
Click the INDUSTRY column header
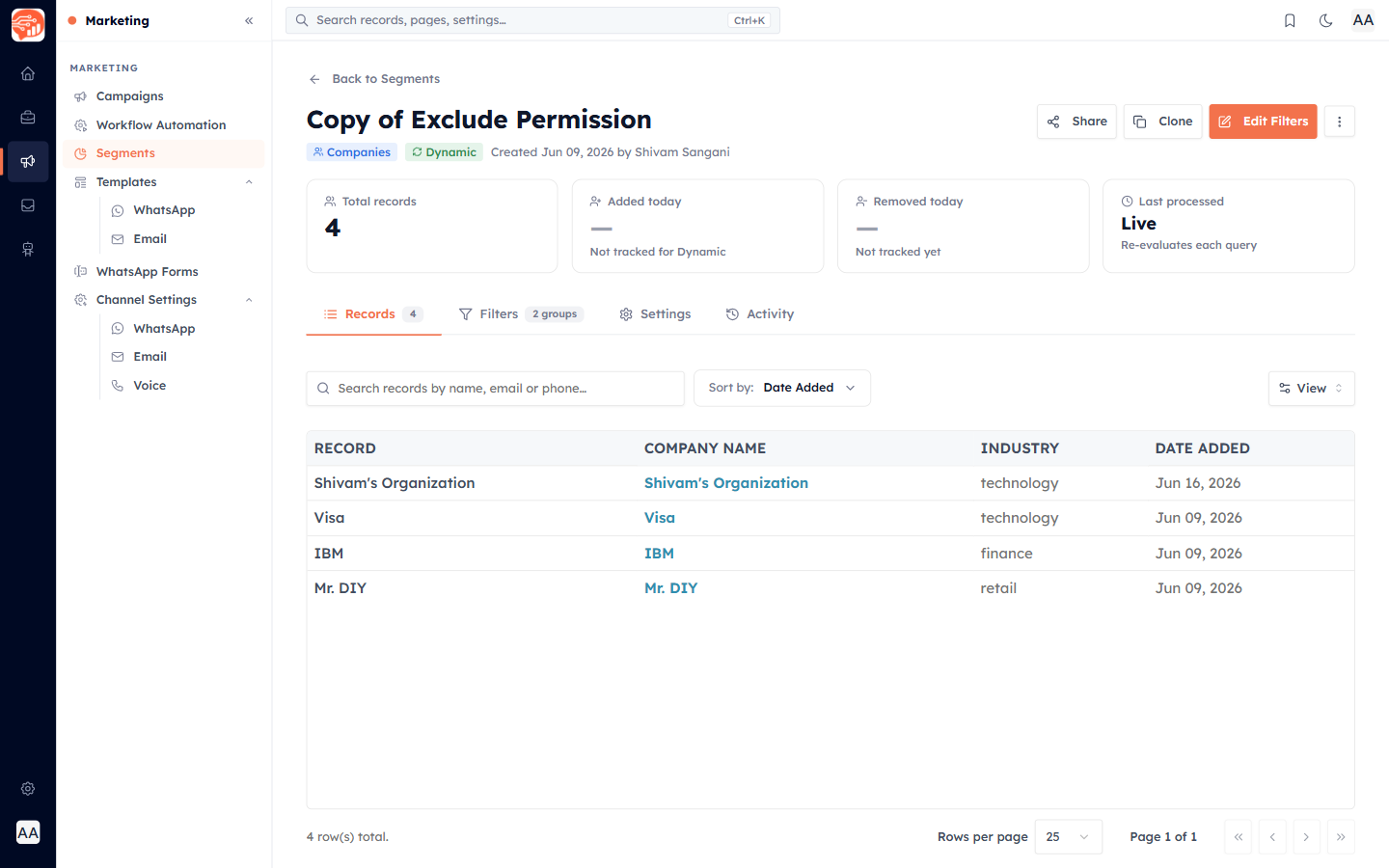[x=1020, y=448]
